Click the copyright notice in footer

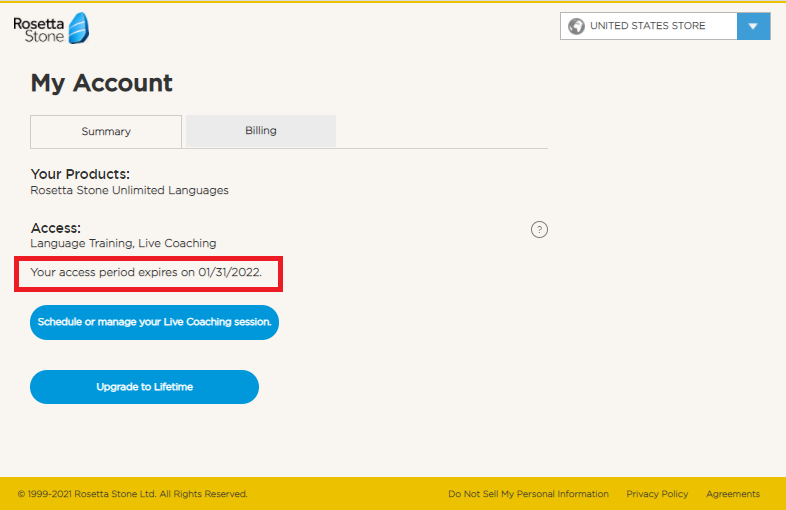[x=132, y=494]
